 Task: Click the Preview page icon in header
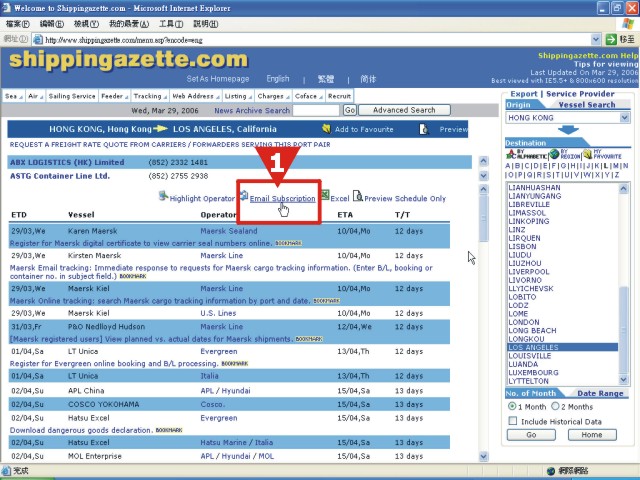(424, 129)
